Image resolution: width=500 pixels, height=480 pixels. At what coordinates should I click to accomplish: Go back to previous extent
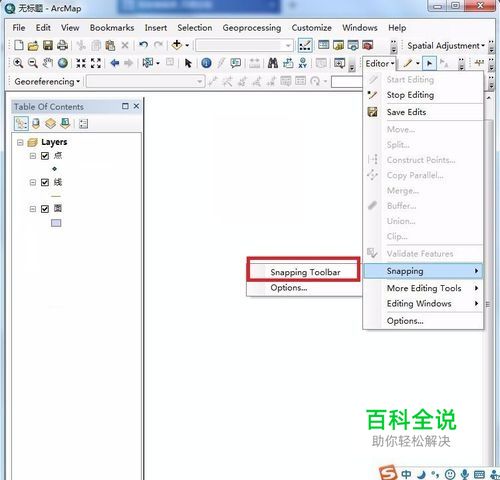(115, 63)
